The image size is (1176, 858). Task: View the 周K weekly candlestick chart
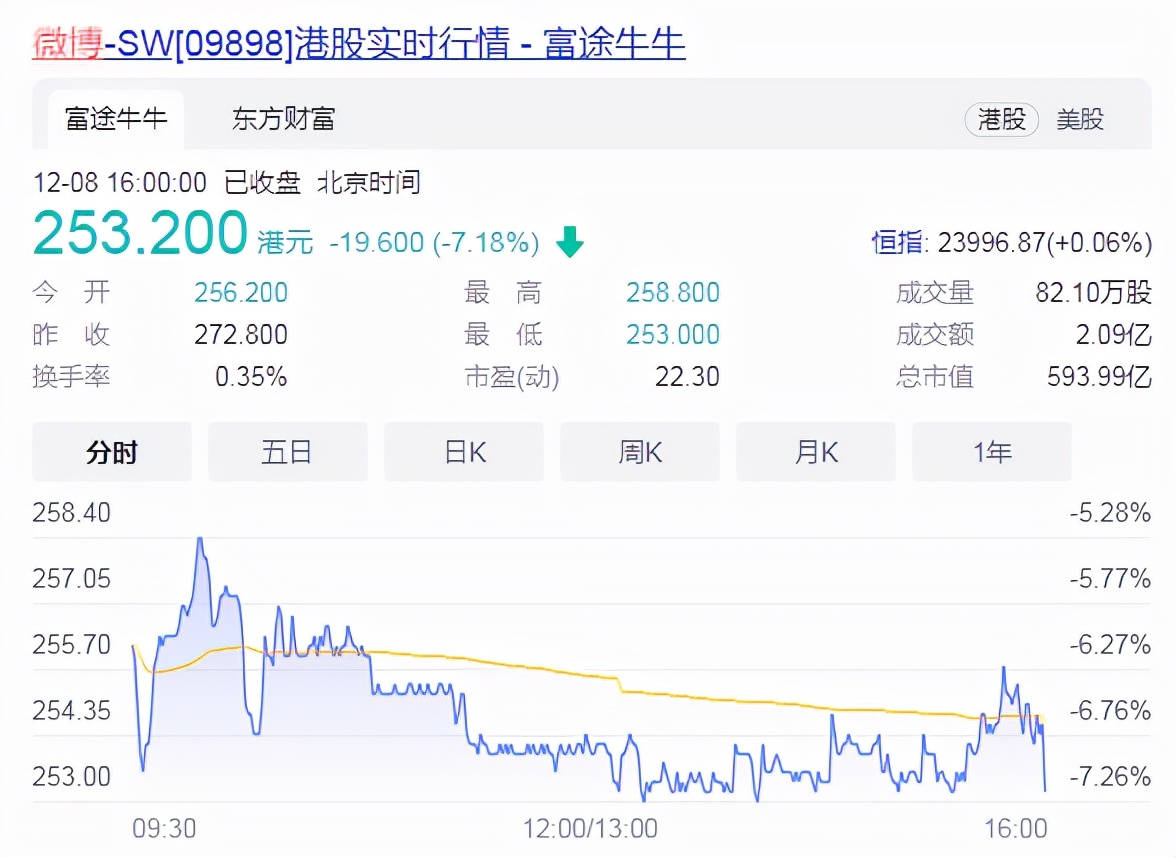[x=639, y=452]
